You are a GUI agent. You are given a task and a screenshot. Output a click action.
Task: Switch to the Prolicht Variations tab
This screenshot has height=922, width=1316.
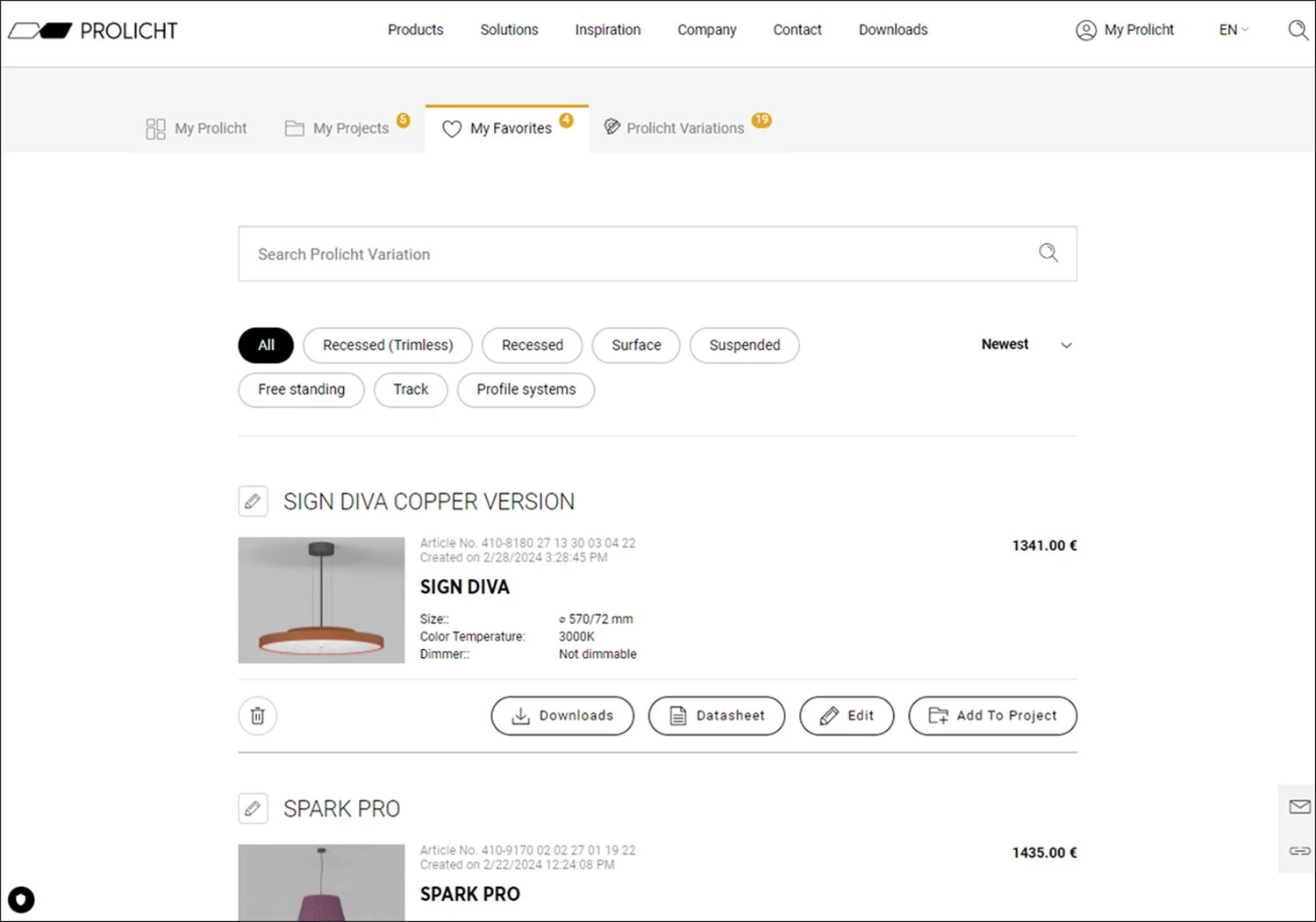pos(686,129)
